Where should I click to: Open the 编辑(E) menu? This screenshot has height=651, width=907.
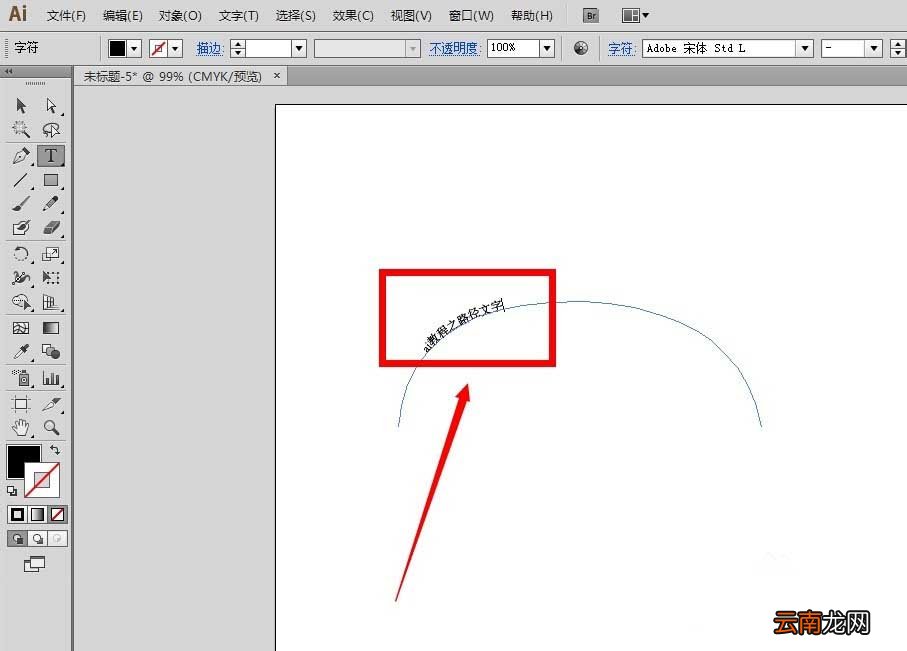[123, 16]
